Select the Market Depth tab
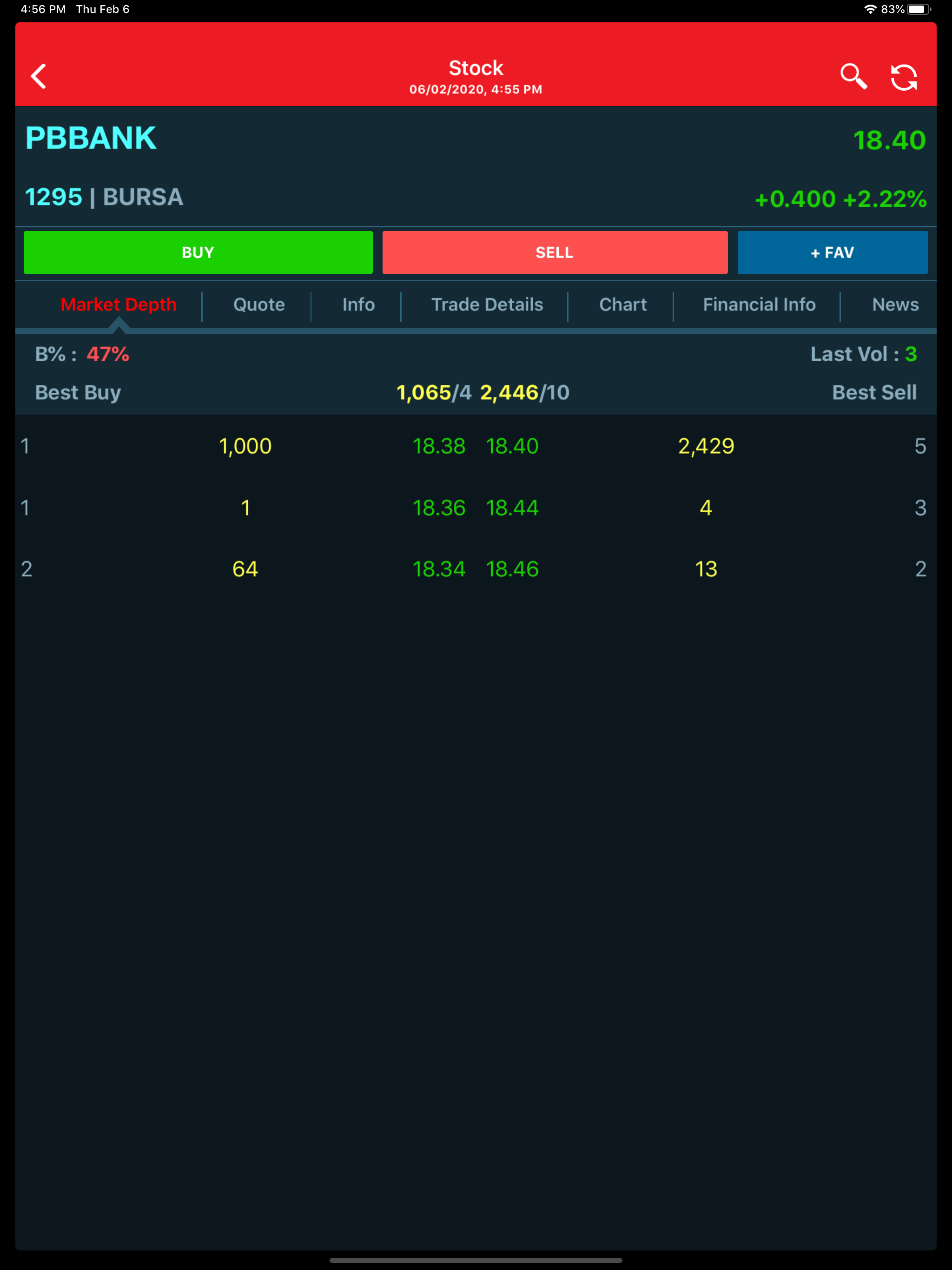This screenshot has height=1270, width=952. [119, 304]
